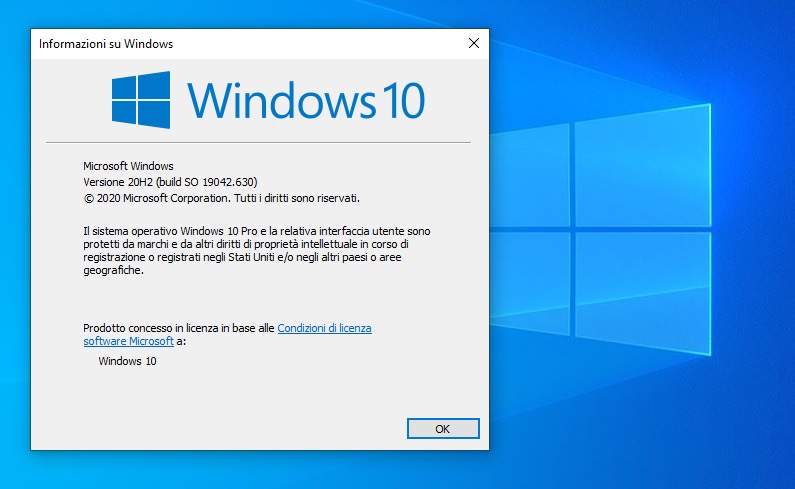Click the '© 2020 Microsoft Corporation' copyright line
Image resolution: width=795 pixels, height=489 pixels.
click(222, 198)
